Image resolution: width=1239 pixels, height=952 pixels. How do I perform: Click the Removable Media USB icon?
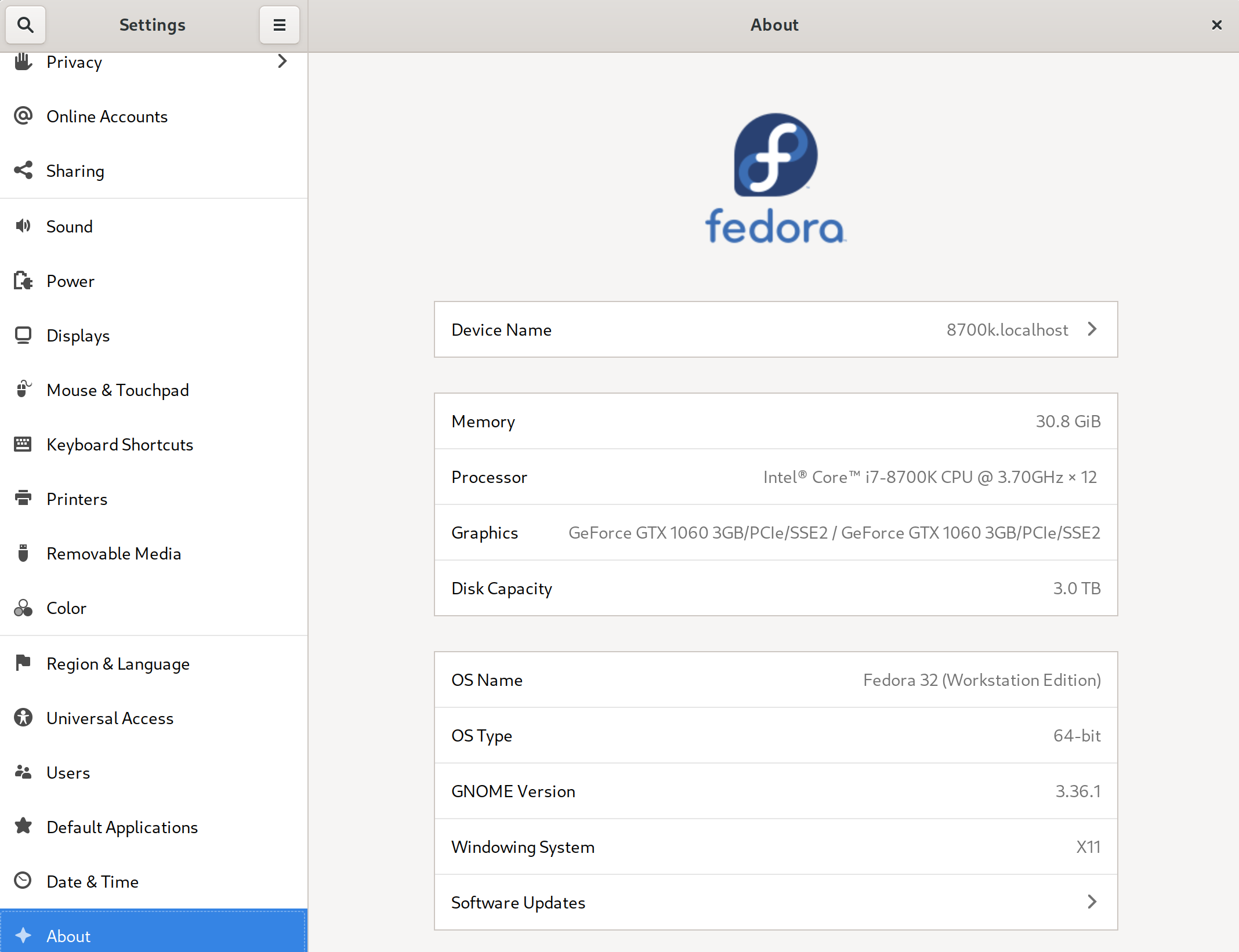tap(23, 553)
